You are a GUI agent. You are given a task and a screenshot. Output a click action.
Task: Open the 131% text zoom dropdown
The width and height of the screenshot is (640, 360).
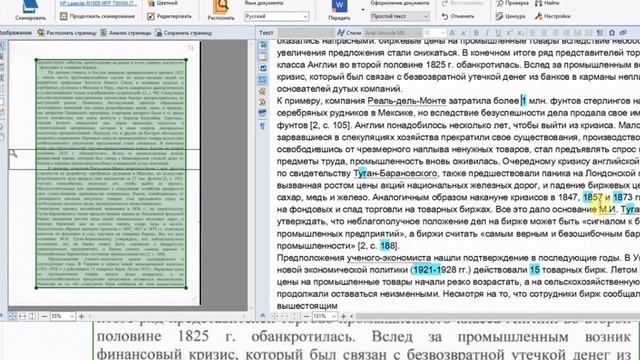click(325, 316)
